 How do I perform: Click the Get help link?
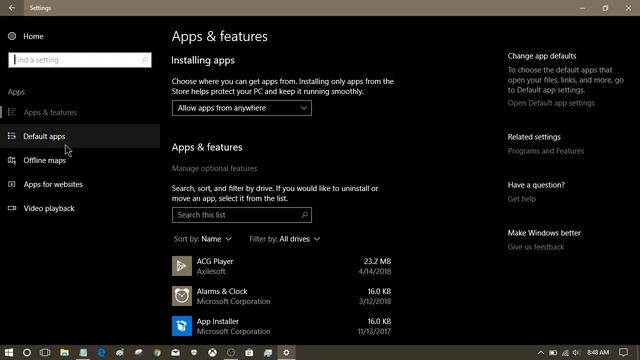pos(522,199)
